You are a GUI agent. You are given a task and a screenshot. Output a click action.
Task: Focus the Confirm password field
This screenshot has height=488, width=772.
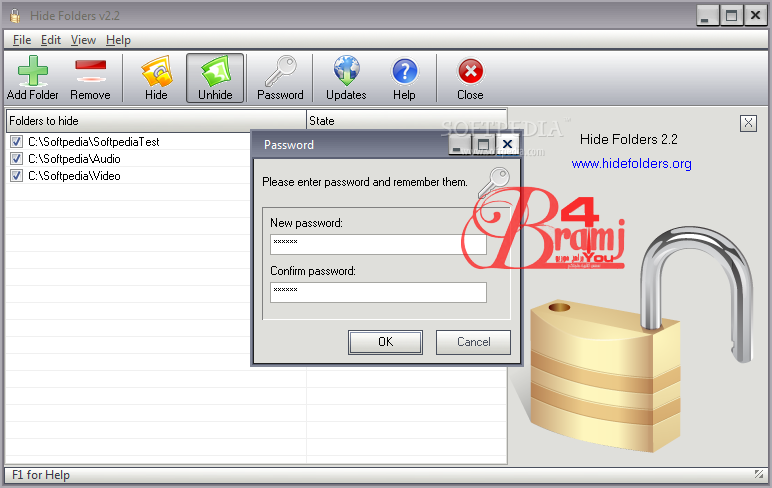click(378, 292)
